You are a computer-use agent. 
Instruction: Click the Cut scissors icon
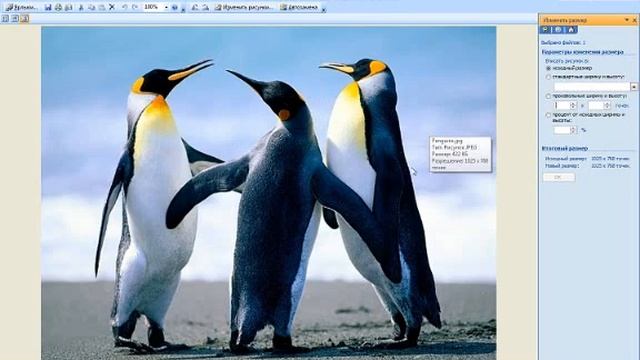point(81,7)
